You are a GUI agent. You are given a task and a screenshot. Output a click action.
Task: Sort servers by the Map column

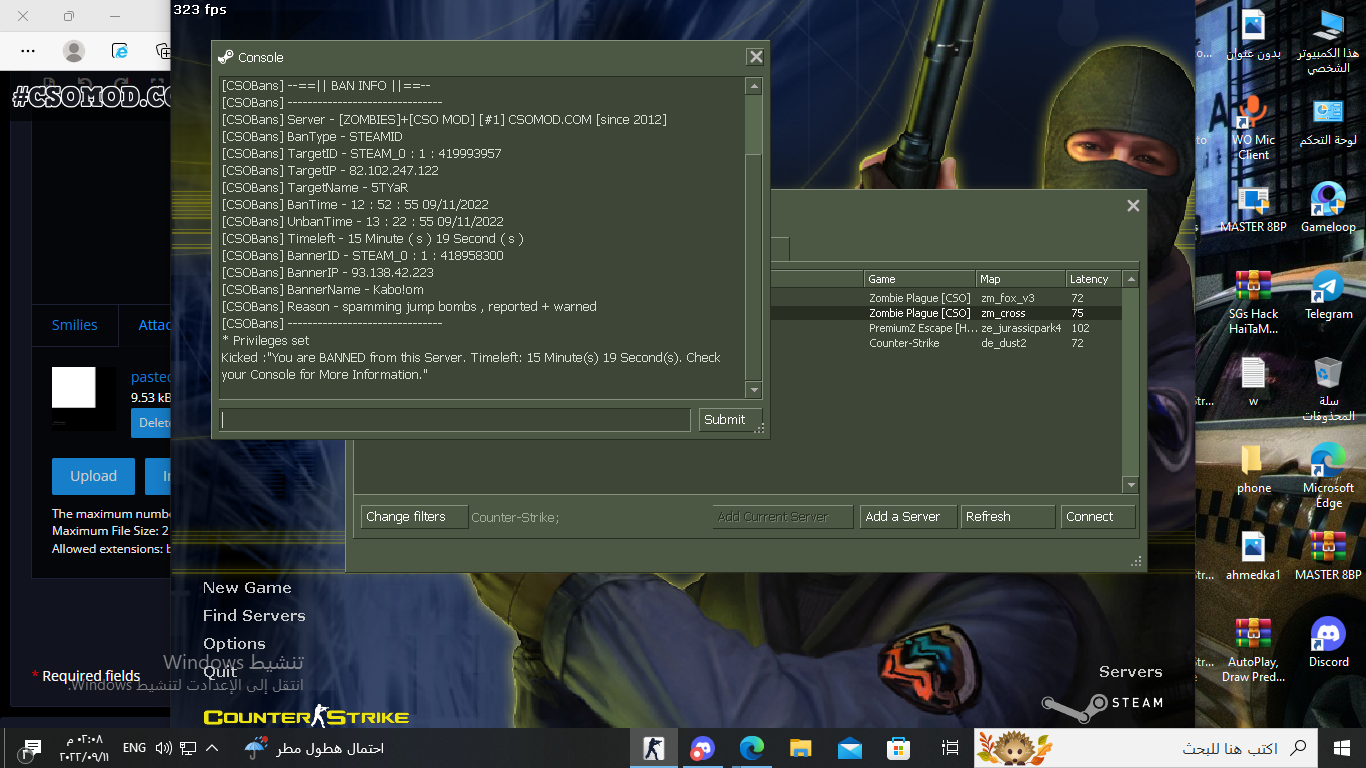(x=1020, y=279)
